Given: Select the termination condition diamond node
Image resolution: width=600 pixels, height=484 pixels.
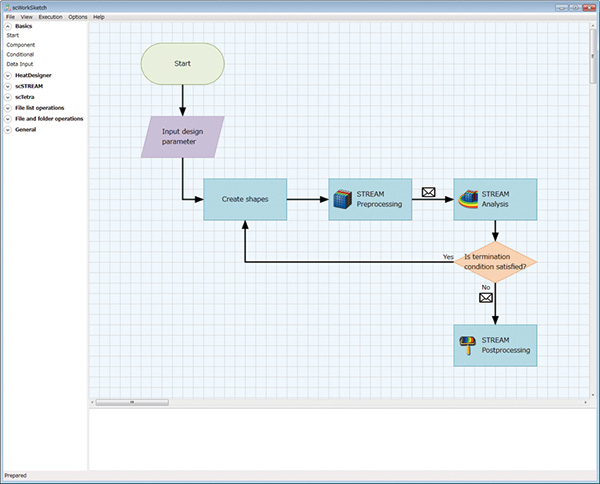Looking at the screenshot, I should (x=495, y=262).
